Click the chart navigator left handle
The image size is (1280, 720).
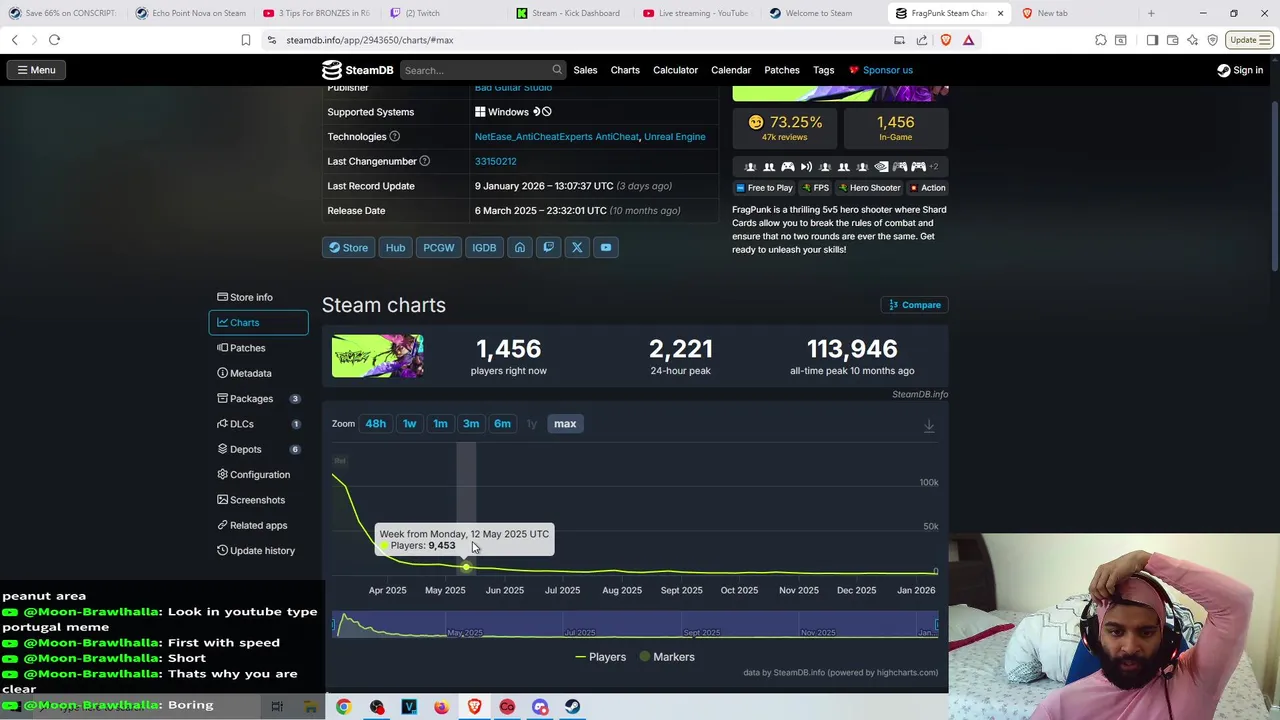pyautogui.click(x=333, y=625)
